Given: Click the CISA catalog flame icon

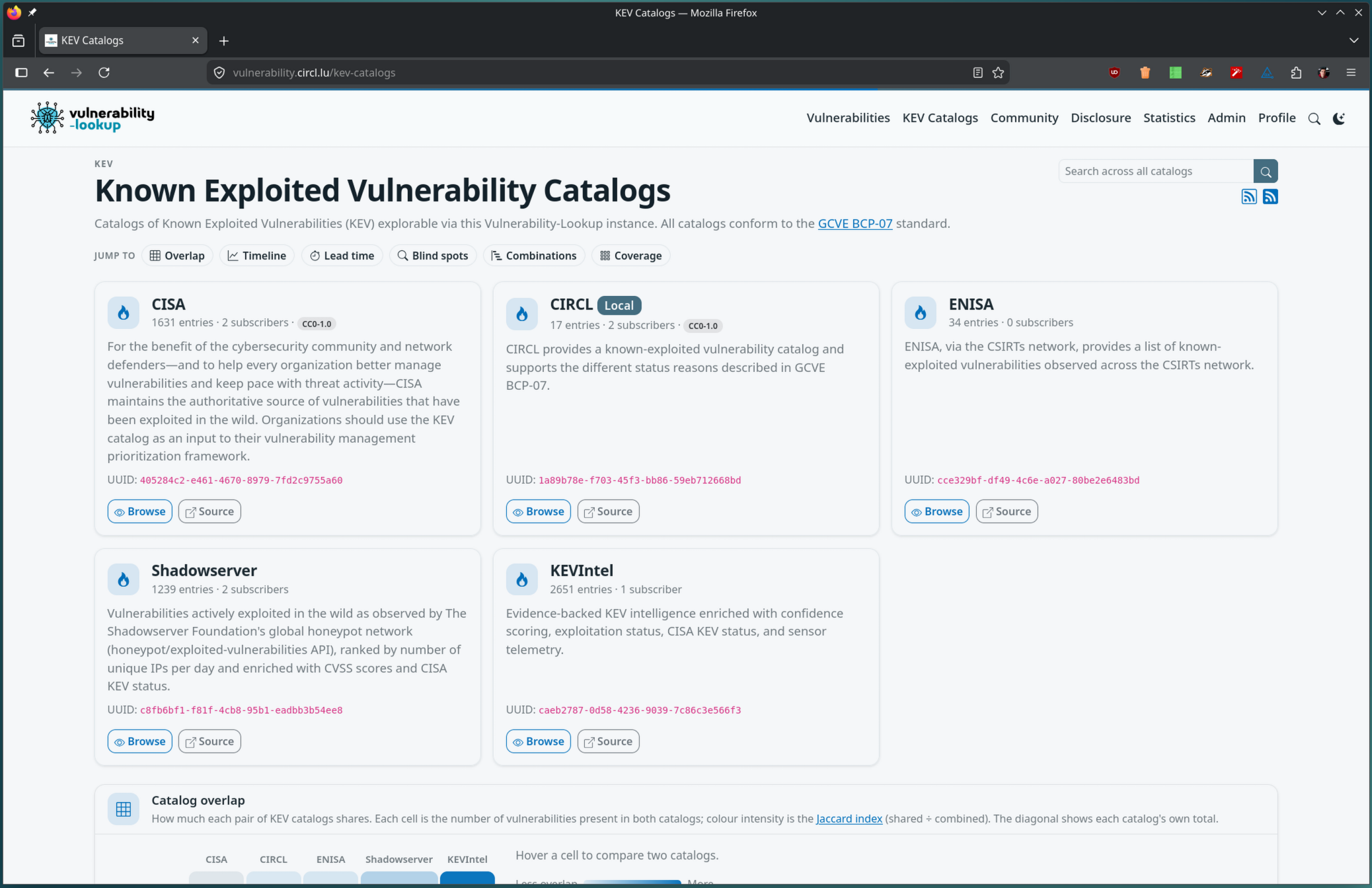Looking at the screenshot, I should point(124,313).
